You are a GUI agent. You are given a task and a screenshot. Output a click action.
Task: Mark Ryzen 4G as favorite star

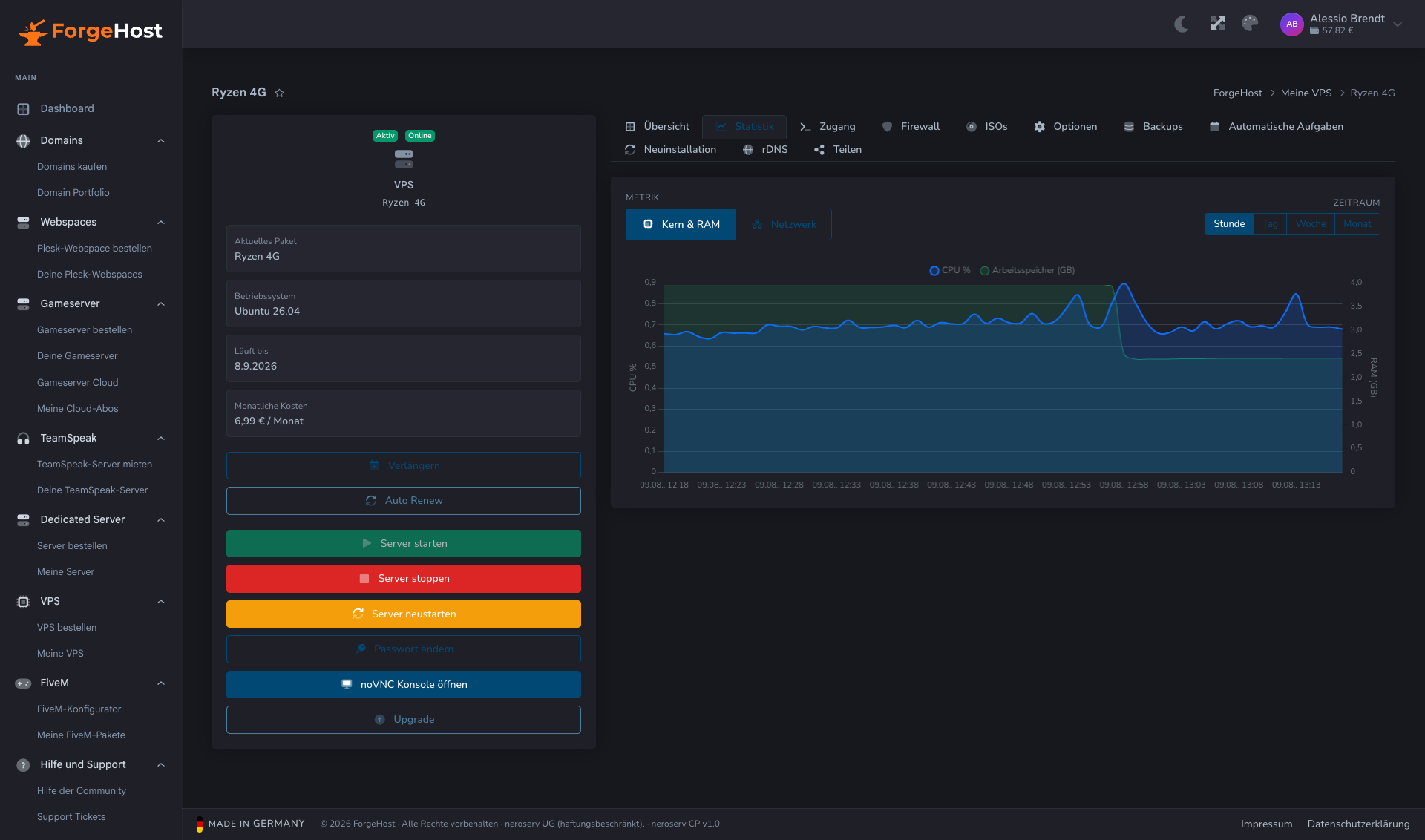(x=279, y=93)
